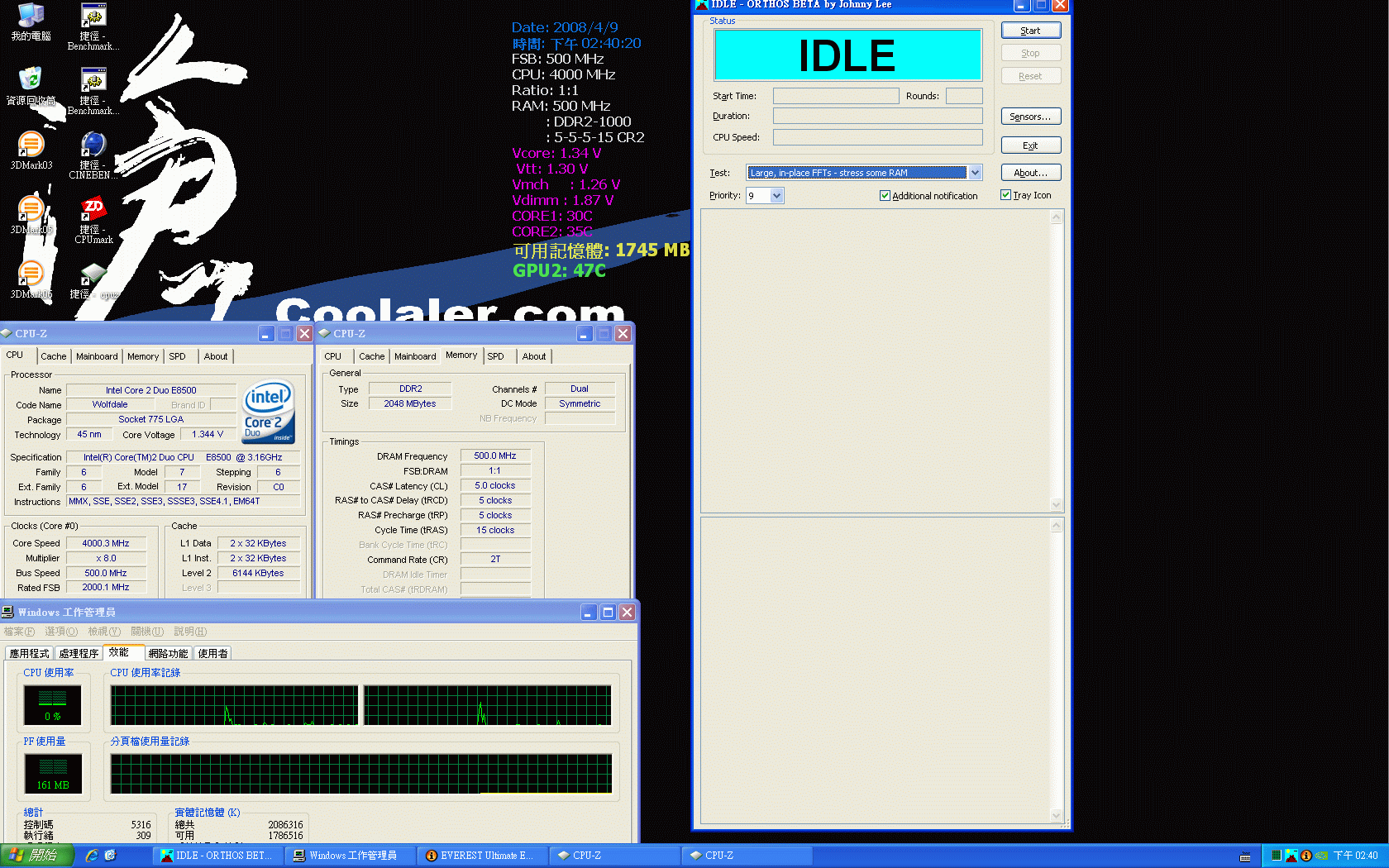The height and width of the screenshot is (868, 1389).
Task: Click the cyan IDLE status display
Action: 847,55
